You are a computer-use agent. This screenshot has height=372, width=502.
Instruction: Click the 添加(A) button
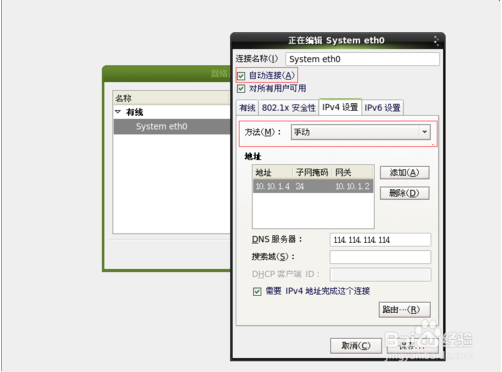pos(405,173)
